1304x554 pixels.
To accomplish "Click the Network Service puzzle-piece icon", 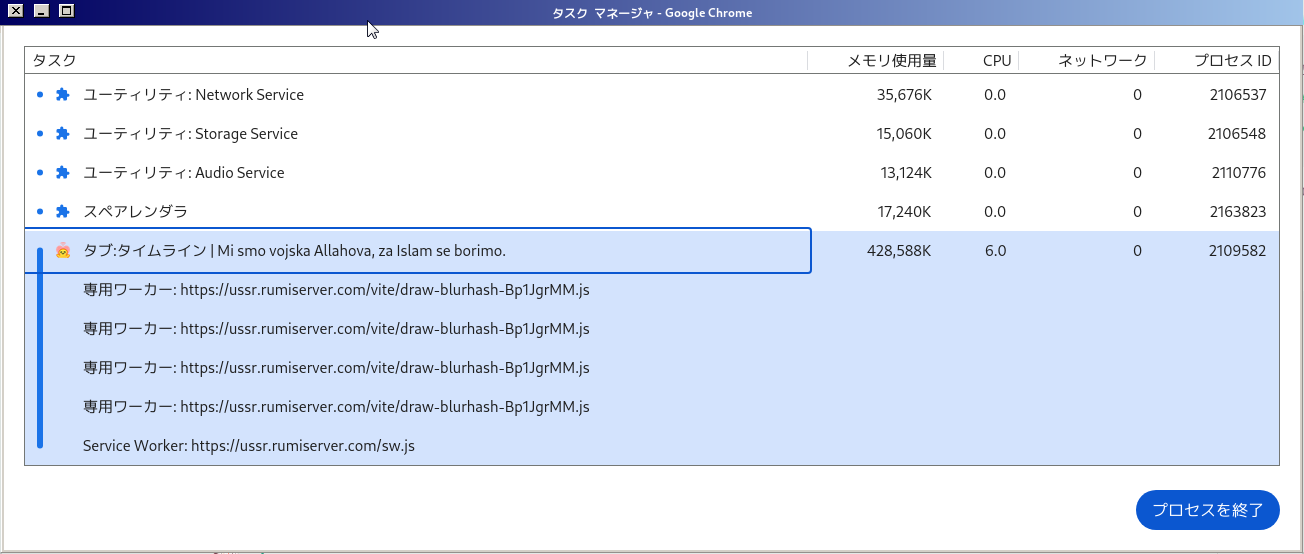I will coord(62,95).
